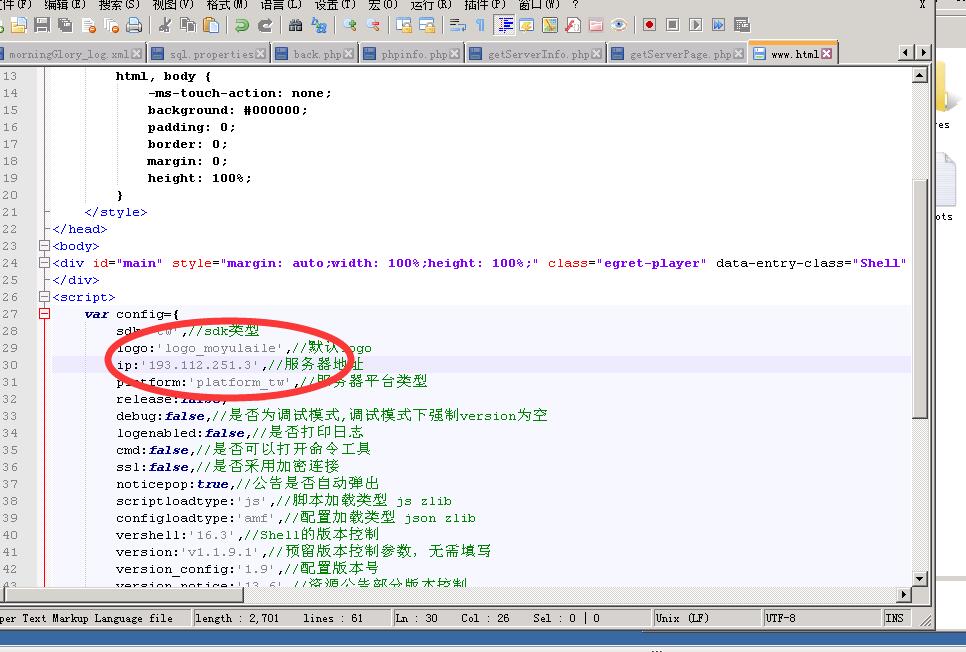Click the Open file toolbar icon

coord(18,25)
